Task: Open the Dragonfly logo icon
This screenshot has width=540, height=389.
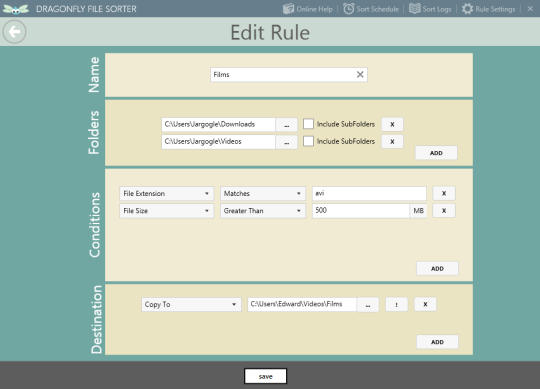Action: 15,9
